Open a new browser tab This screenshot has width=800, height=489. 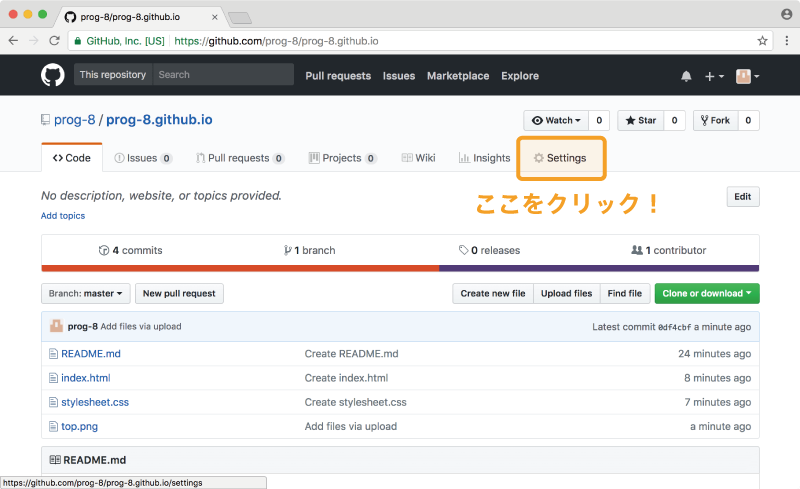click(240, 18)
